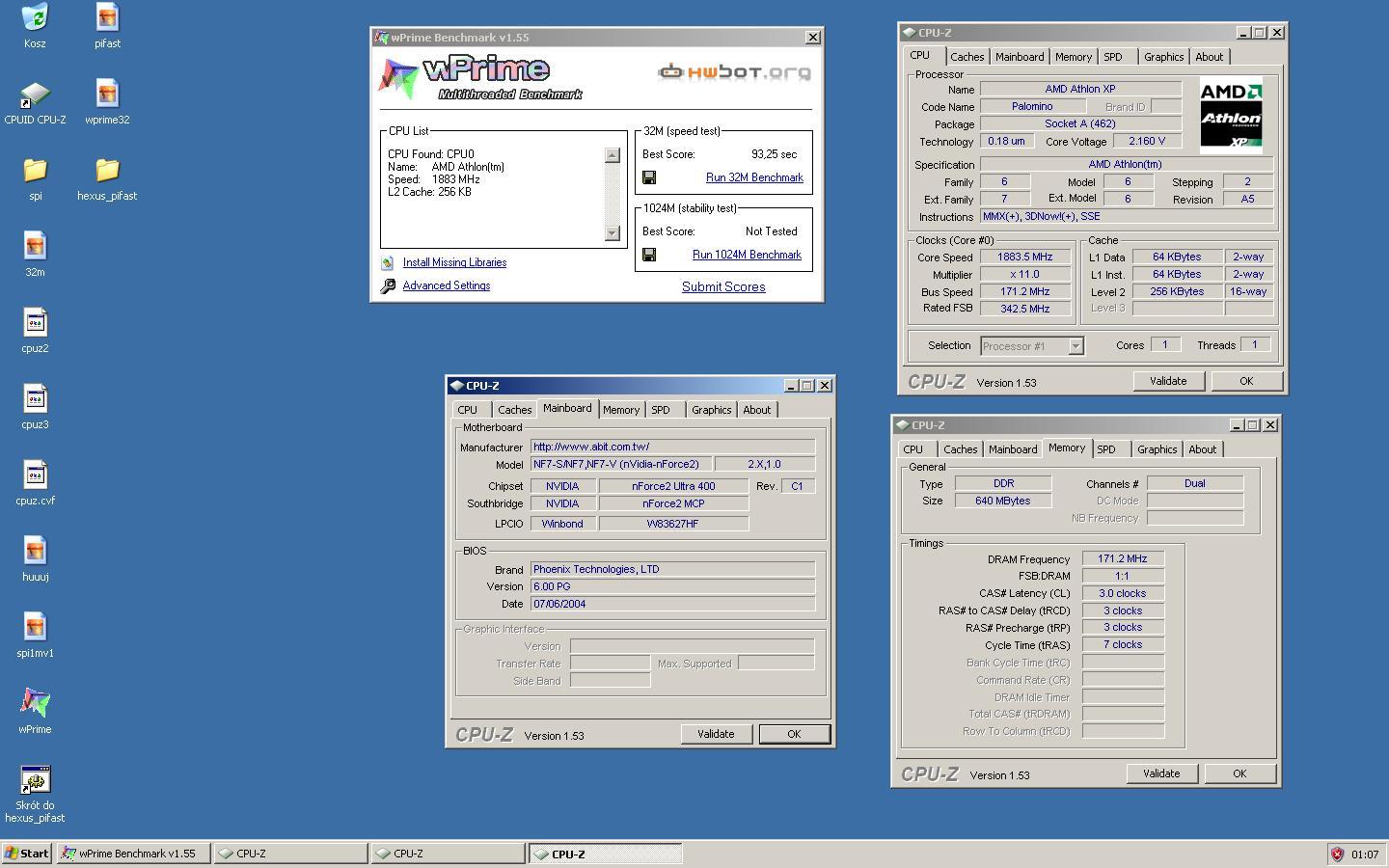
Task: Open Memory tab in top-right CPU-Z window
Action: pos(1073,57)
